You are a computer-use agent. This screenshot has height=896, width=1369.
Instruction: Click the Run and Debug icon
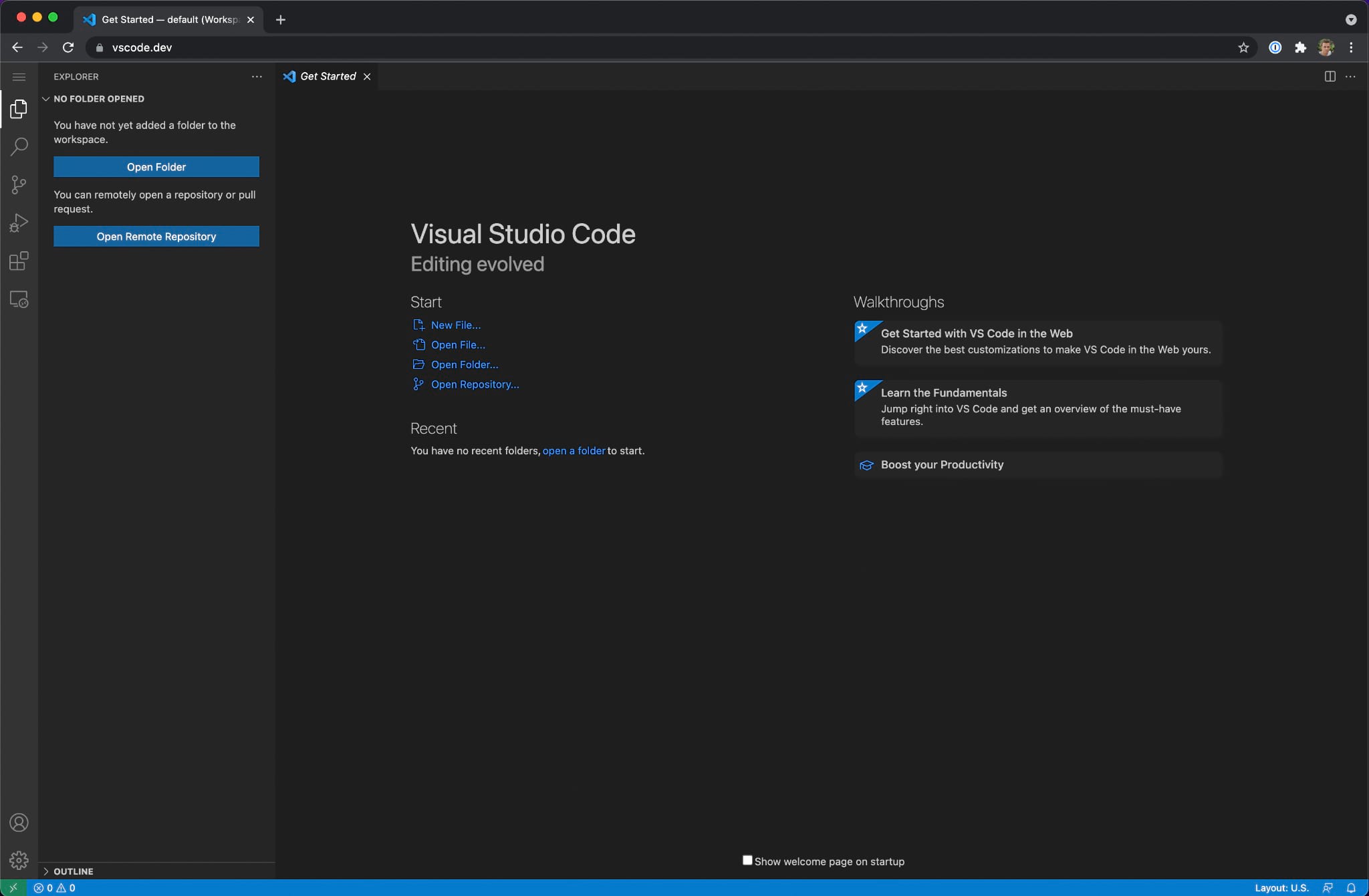[x=19, y=222]
